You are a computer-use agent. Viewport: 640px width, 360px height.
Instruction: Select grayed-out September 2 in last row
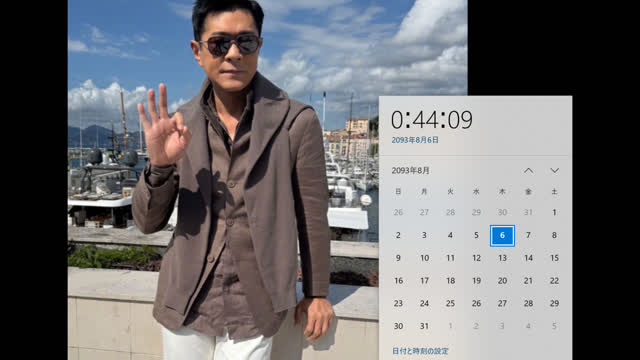click(x=476, y=326)
